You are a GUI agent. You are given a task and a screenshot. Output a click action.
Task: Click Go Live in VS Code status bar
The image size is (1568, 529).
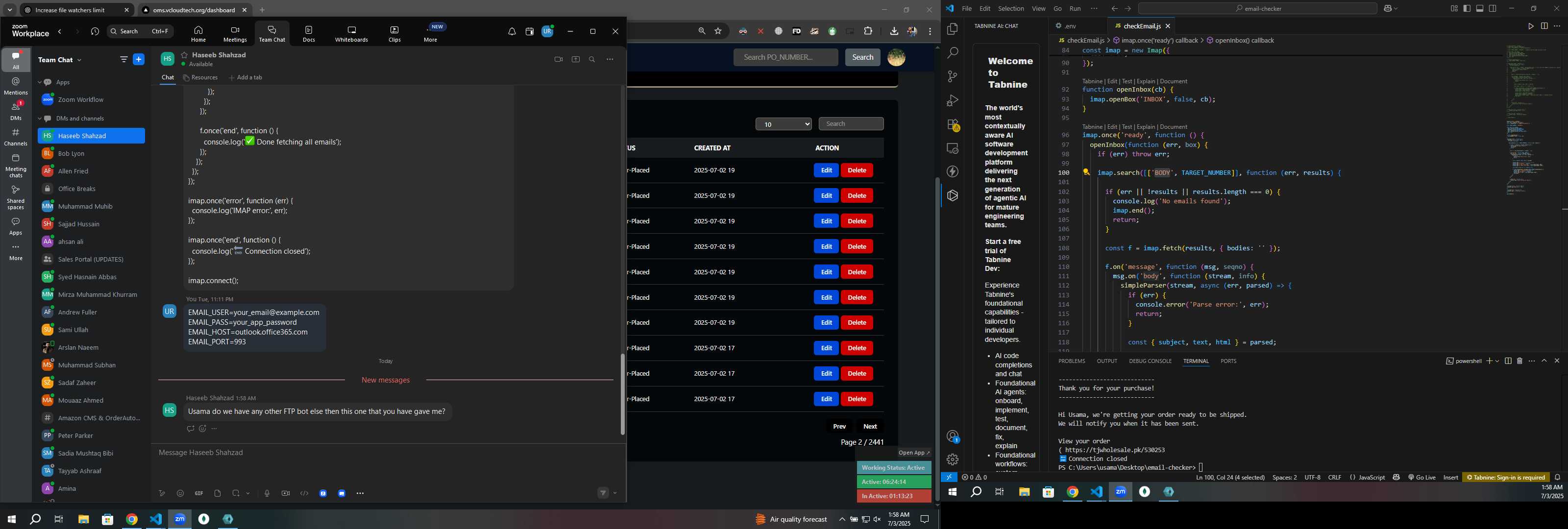1421,478
